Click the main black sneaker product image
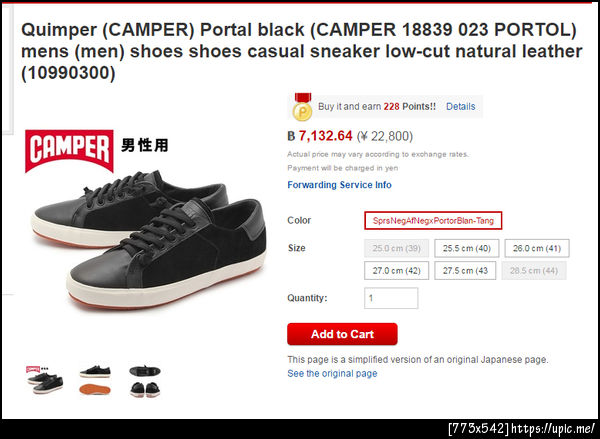 click(x=149, y=240)
